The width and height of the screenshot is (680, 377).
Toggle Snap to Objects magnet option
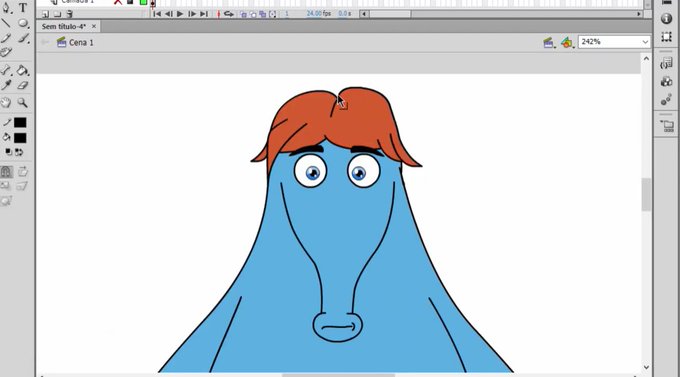(6, 172)
